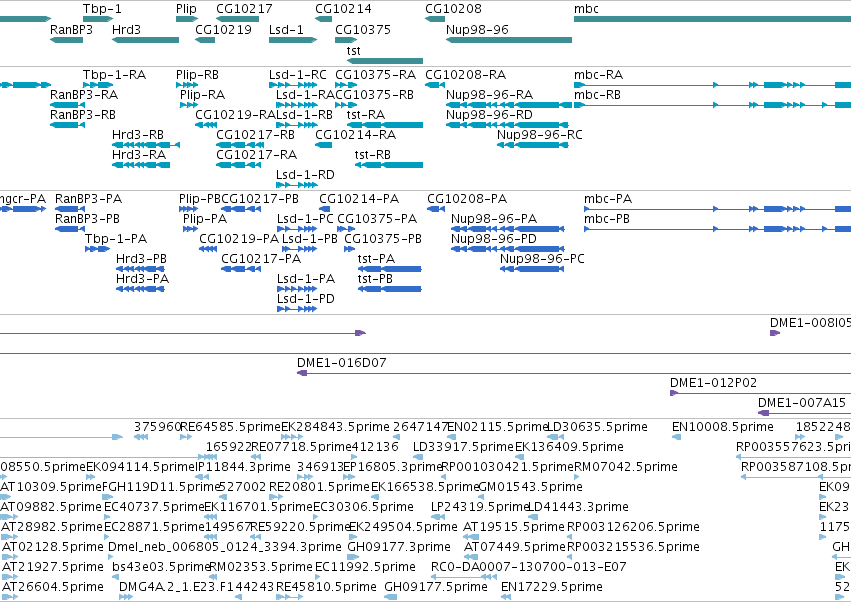Image resolution: width=851 pixels, height=602 pixels.
Task: Select EST RE45810.5prime
Action: click(x=326, y=587)
